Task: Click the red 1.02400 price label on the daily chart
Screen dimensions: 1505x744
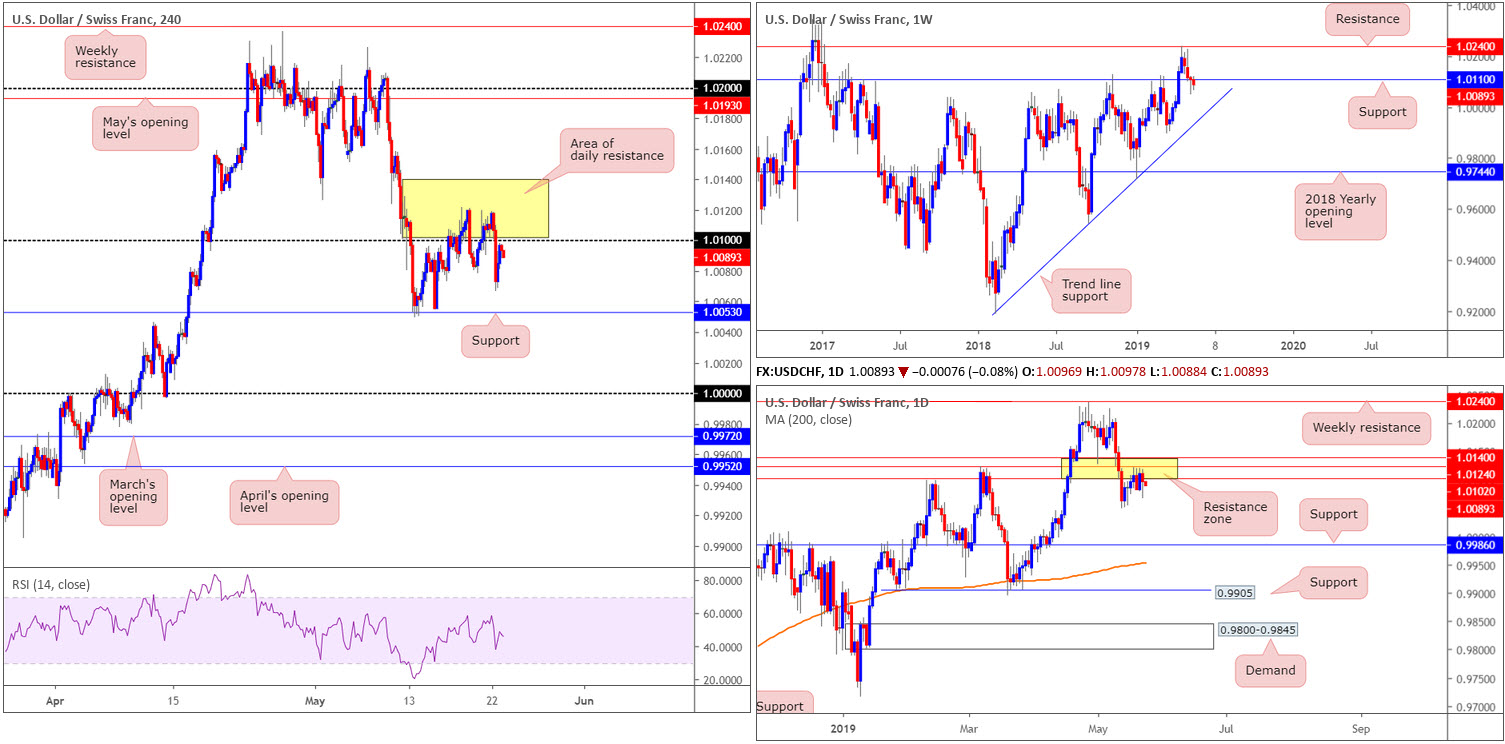Action: click(x=1475, y=400)
